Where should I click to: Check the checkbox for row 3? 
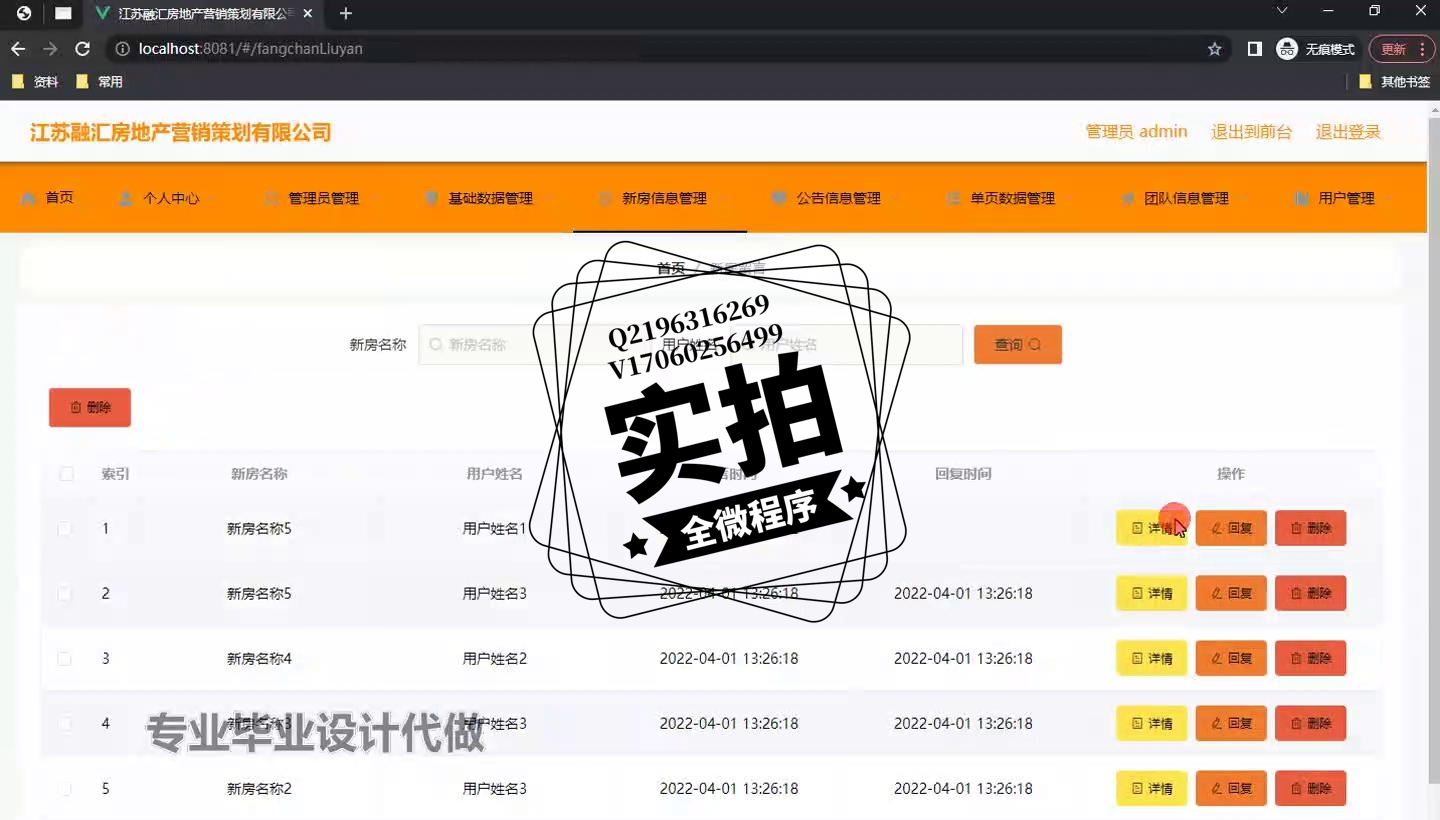[x=64, y=658]
